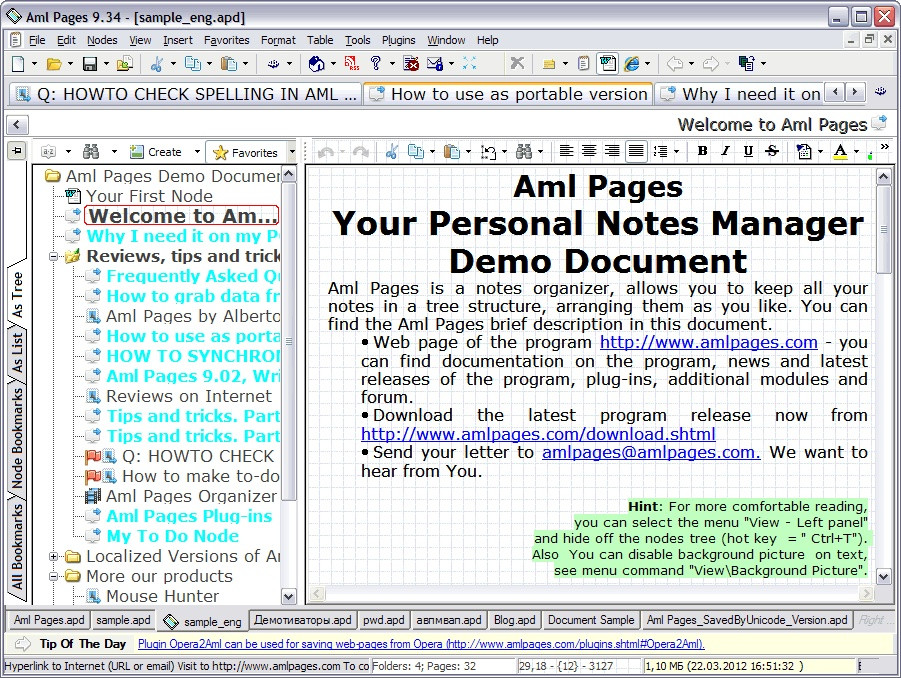
Task: Switch to the 'How to use as portable version' tab
Action: [509, 94]
